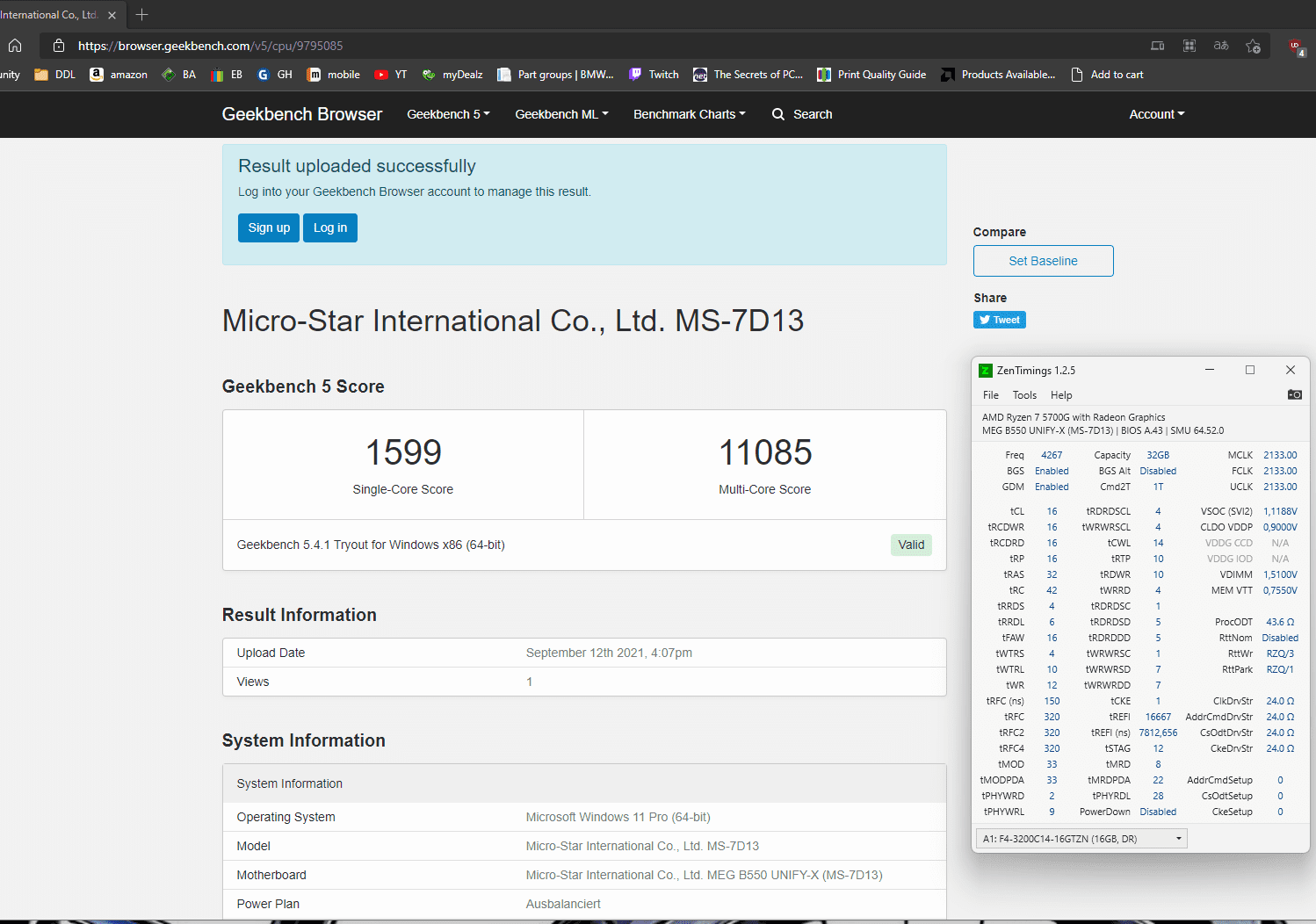Click the Freq value 4267 in ZenTimings
Image resolution: width=1316 pixels, height=924 pixels.
tap(1052, 455)
